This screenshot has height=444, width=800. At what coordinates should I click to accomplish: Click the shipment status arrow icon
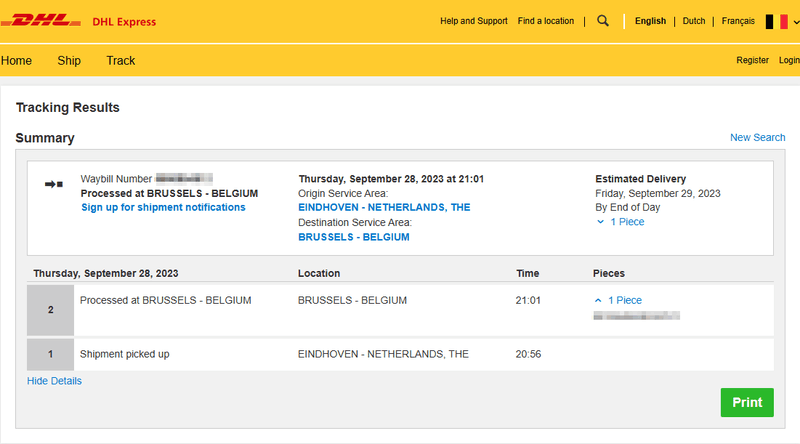(x=54, y=184)
